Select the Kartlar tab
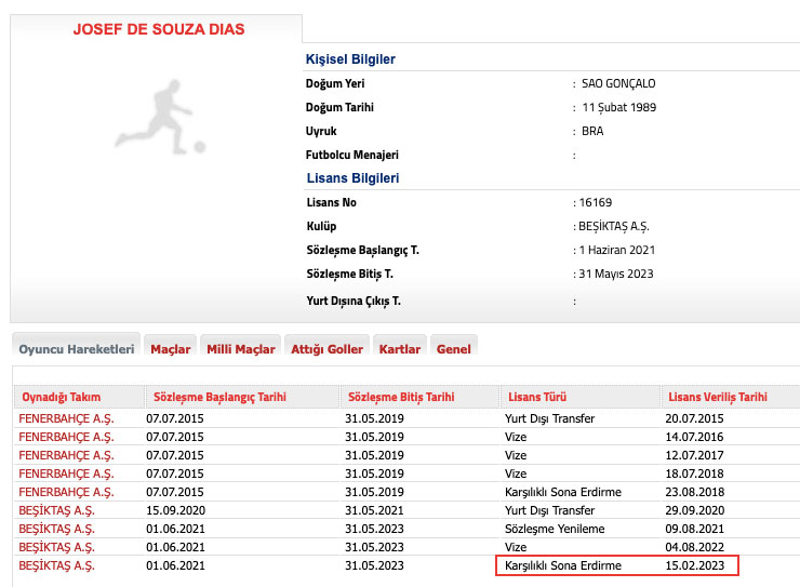This screenshot has height=587, width=800. (x=399, y=349)
